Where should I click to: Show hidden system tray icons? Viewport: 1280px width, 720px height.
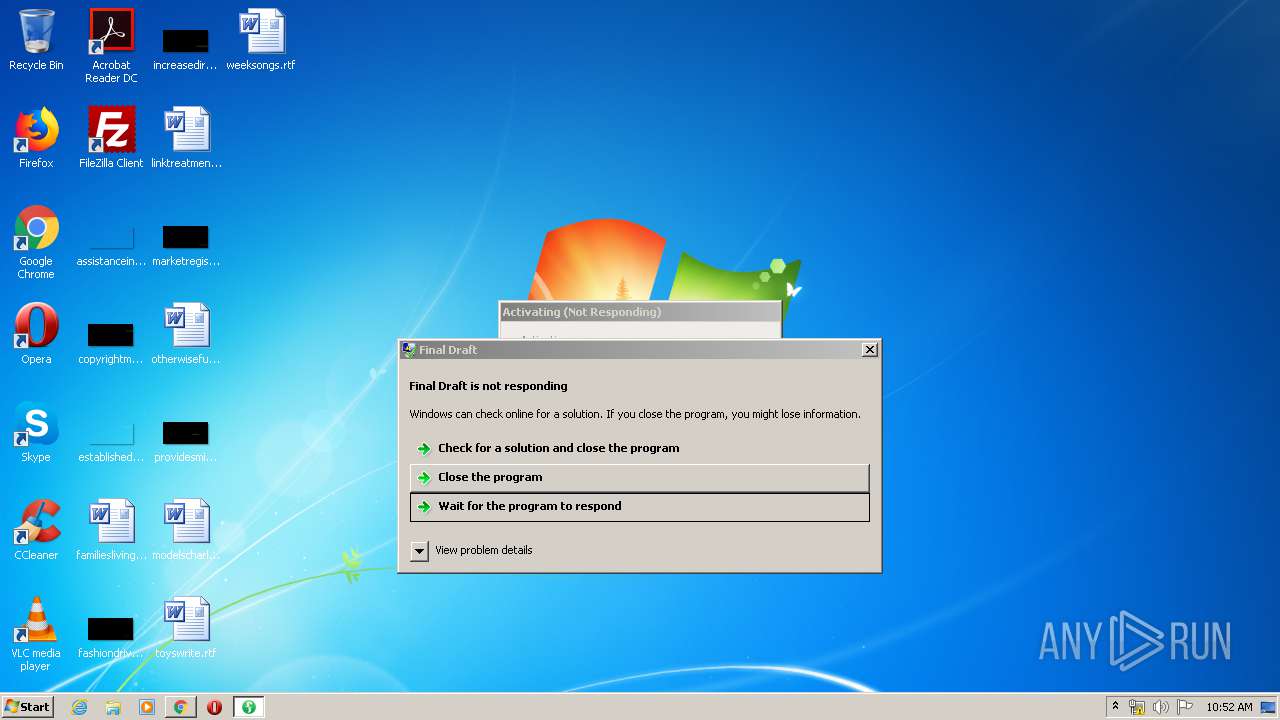click(x=1115, y=707)
